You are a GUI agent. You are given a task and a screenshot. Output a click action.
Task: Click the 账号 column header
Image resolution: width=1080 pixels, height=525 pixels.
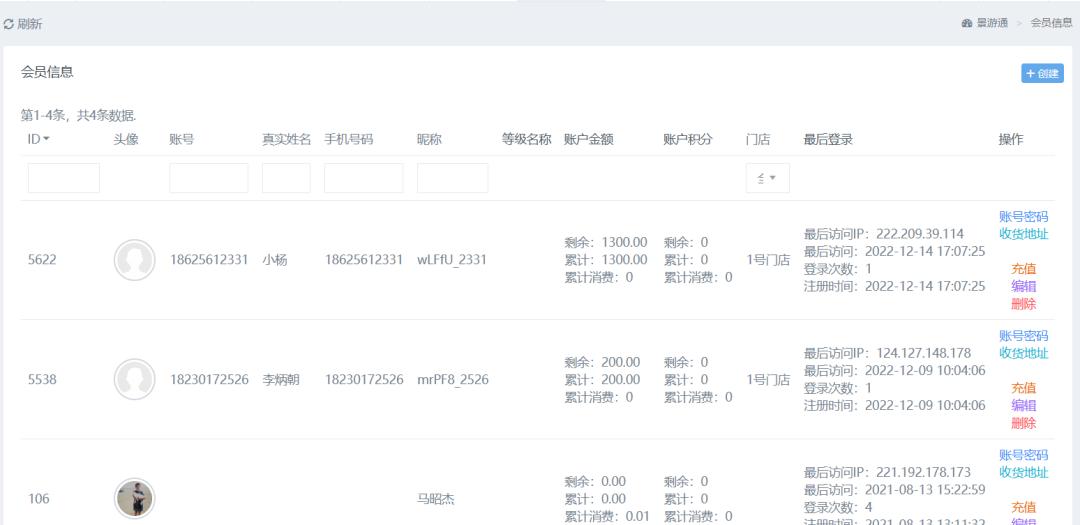[181, 139]
